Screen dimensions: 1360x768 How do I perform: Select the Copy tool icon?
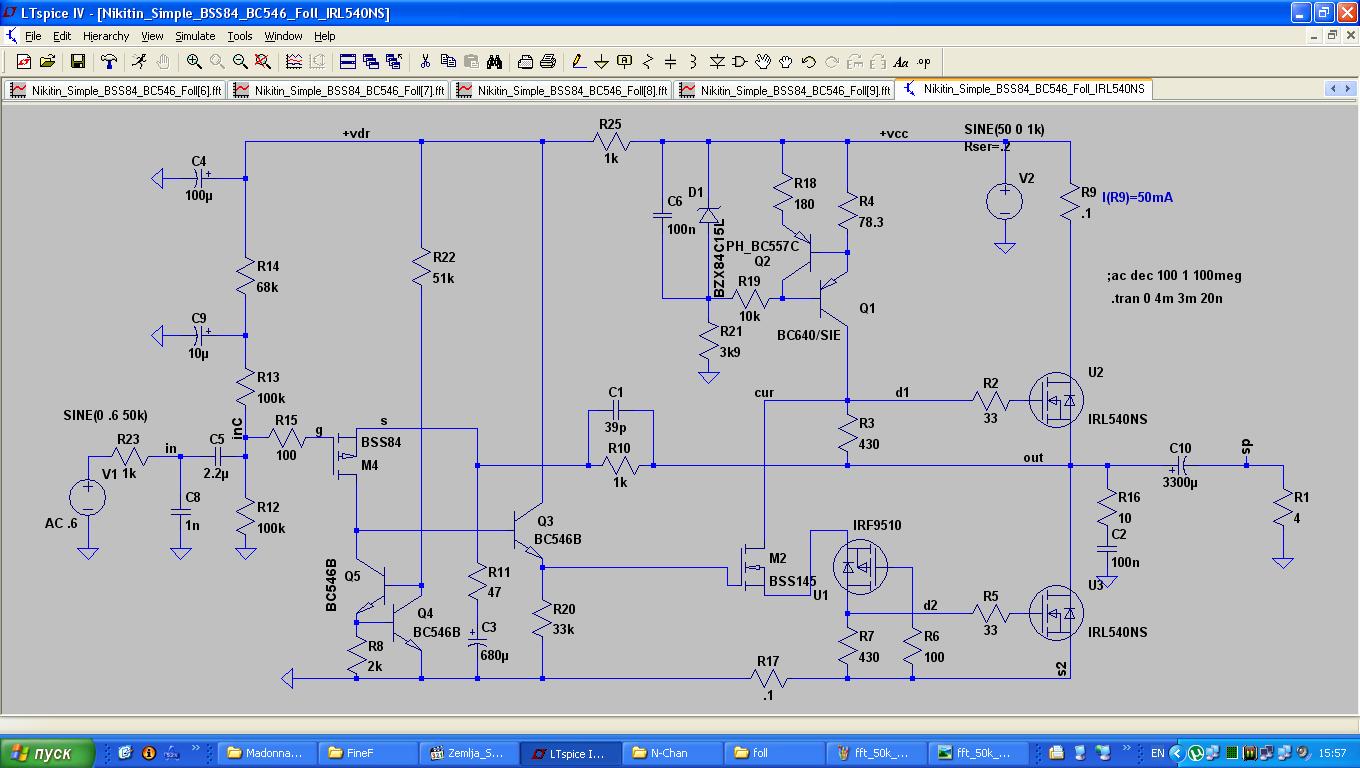coord(448,62)
